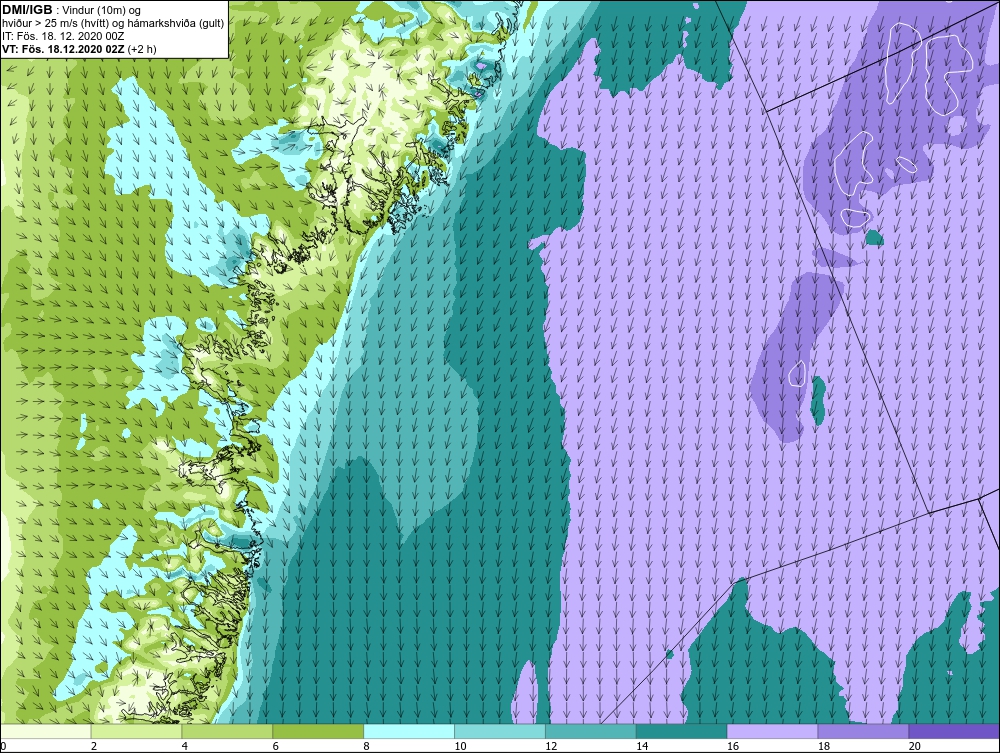Click the legend scale label 16
This screenshot has width=1000, height=753.
[732, 746]
